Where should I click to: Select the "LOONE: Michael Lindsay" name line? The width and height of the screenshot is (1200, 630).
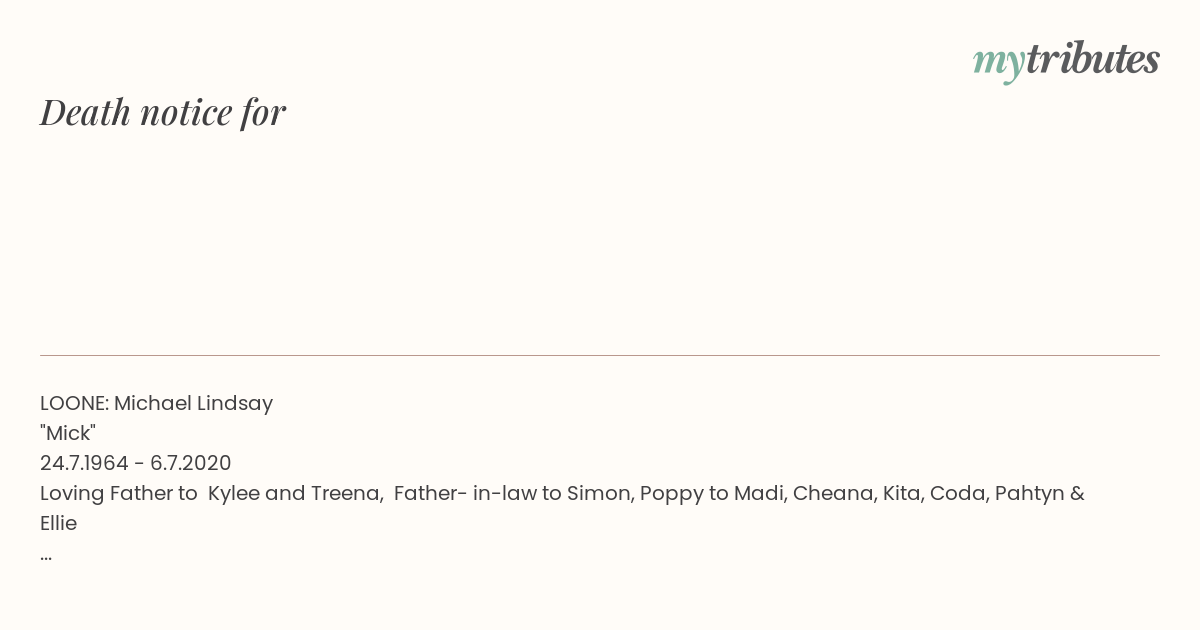click(156, 404)
